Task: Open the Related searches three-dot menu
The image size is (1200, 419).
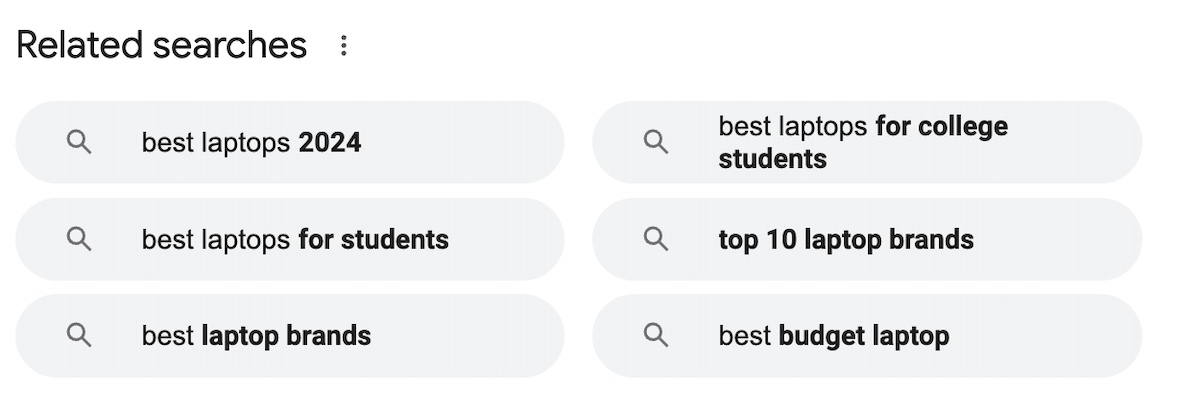Action: click(344, 46)
